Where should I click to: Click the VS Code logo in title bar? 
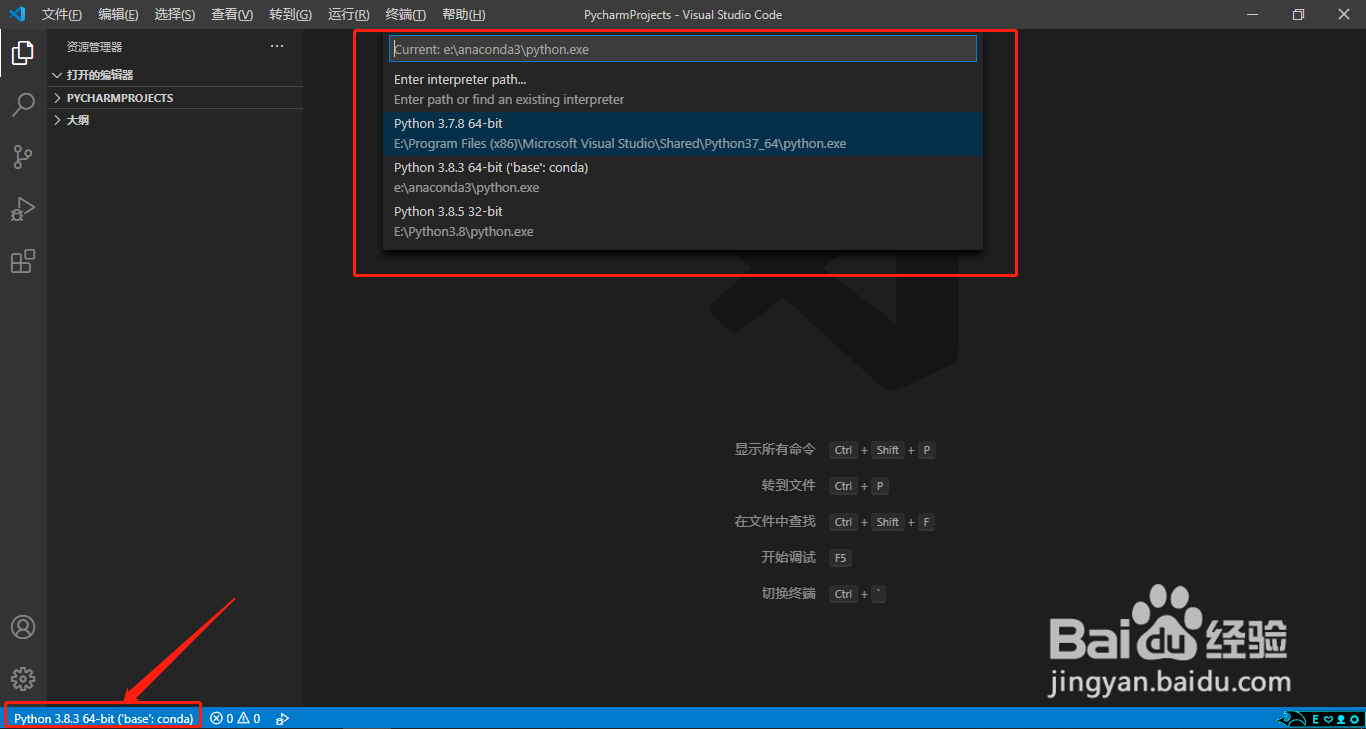pyautogui.click(x=17, y=14)
